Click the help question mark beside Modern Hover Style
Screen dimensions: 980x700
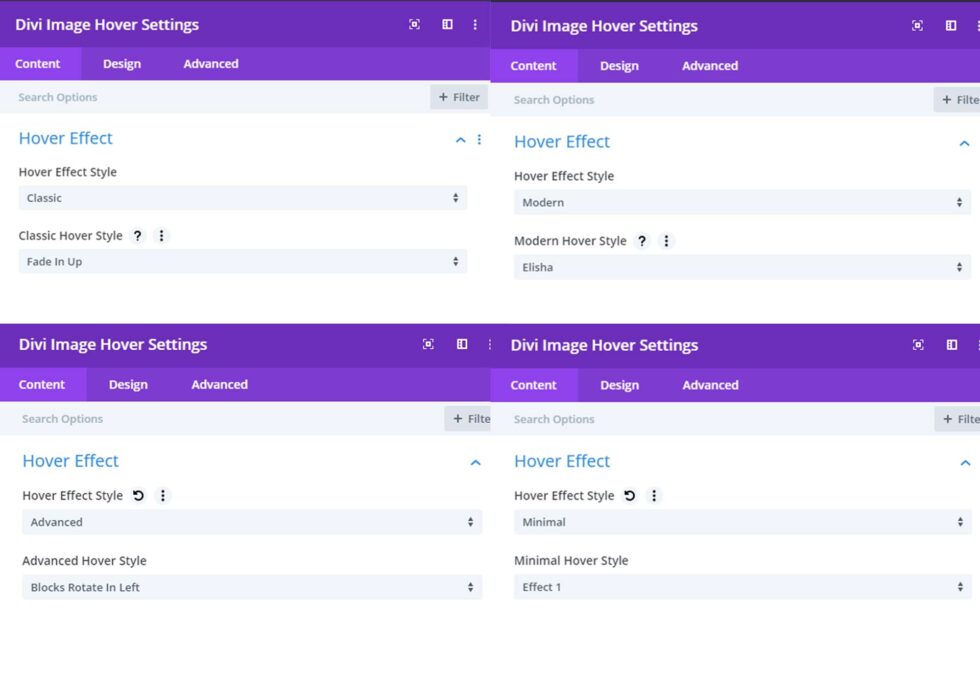tap(644, 240)
